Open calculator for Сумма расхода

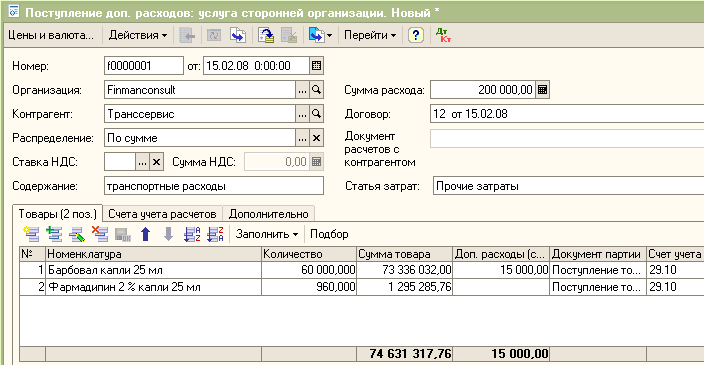pos(542,90)
